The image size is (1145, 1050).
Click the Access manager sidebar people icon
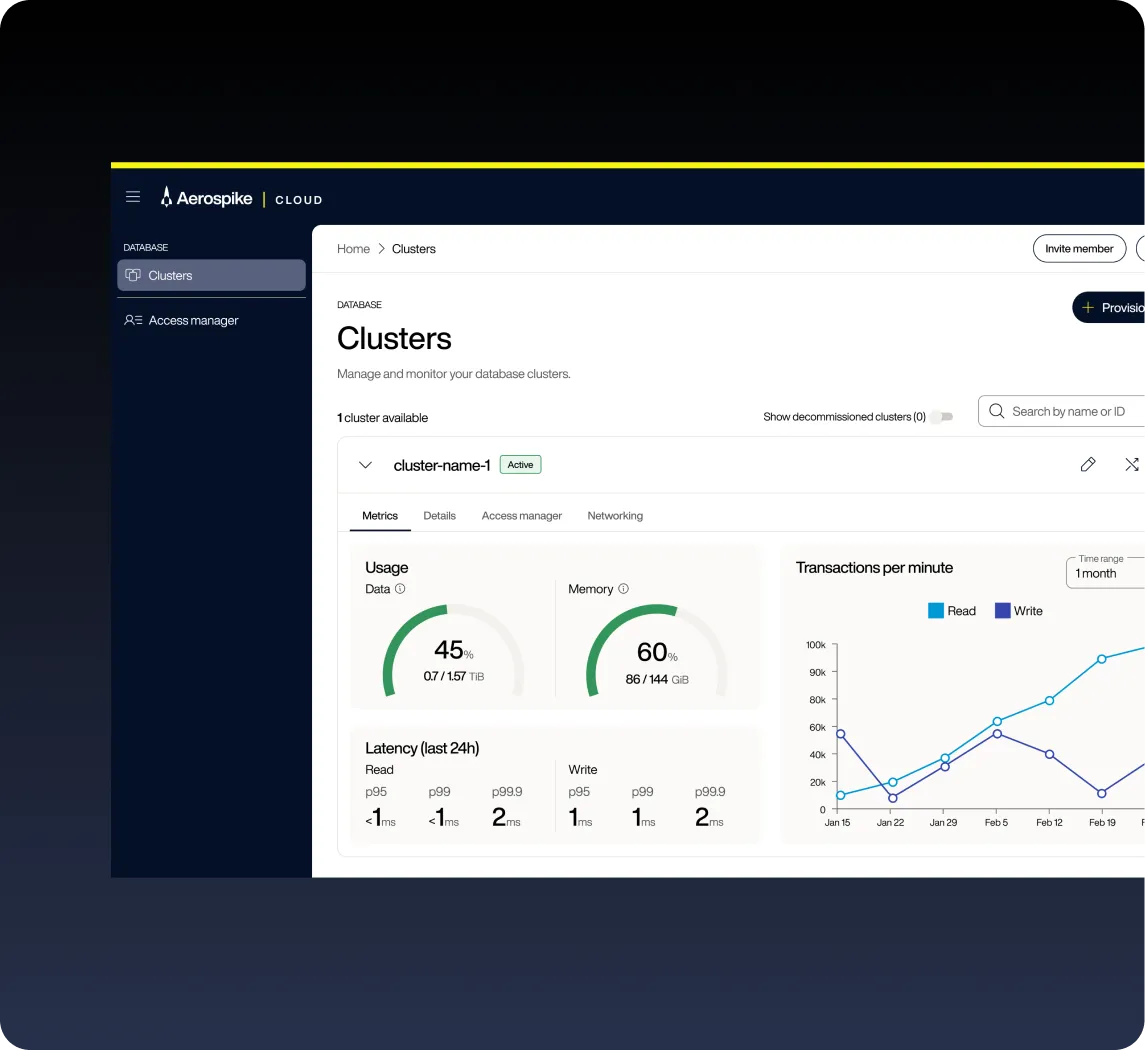click(133, 320)
